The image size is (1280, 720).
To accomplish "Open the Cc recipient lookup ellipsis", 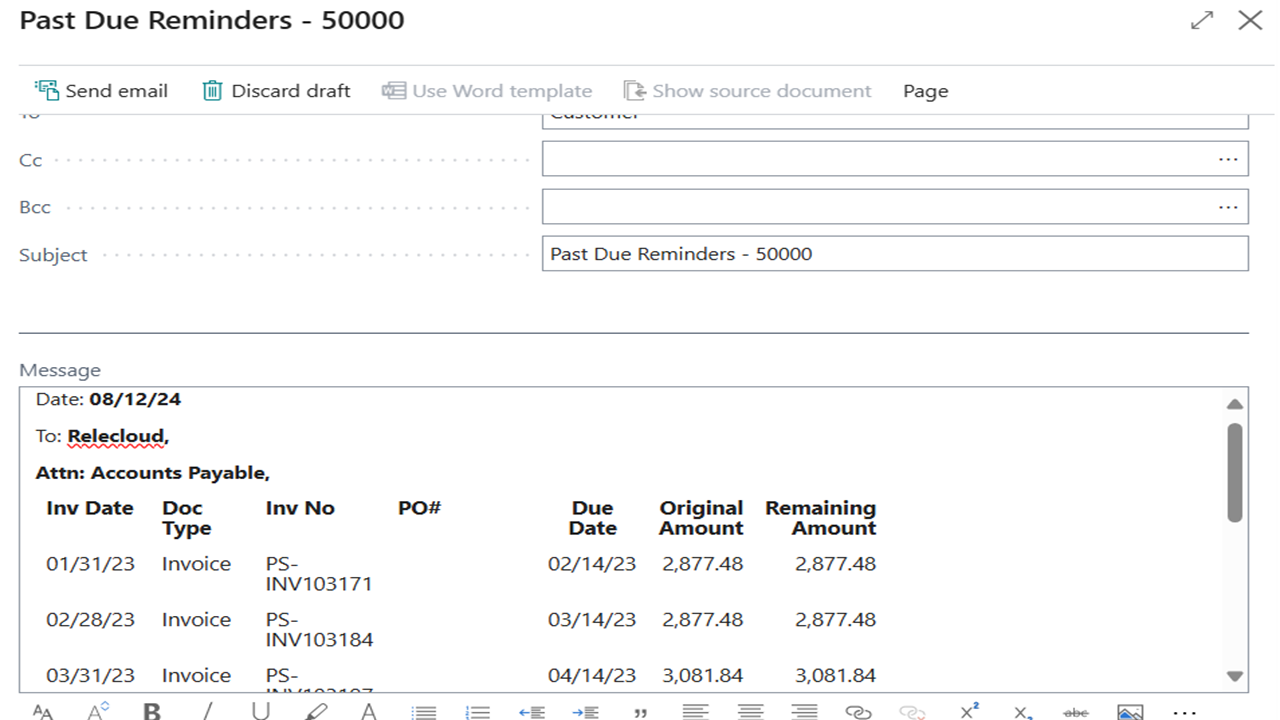I will coord(1228,160).
